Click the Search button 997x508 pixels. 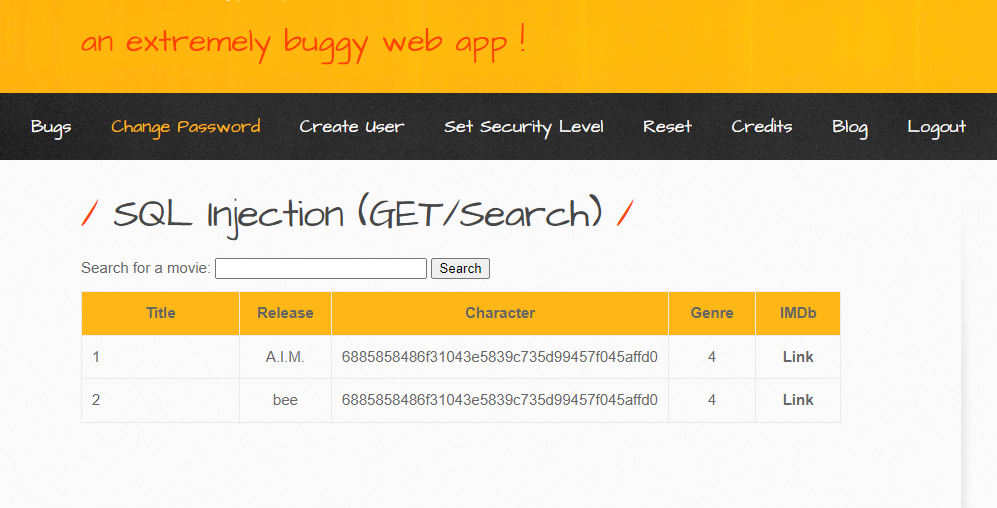460,268
